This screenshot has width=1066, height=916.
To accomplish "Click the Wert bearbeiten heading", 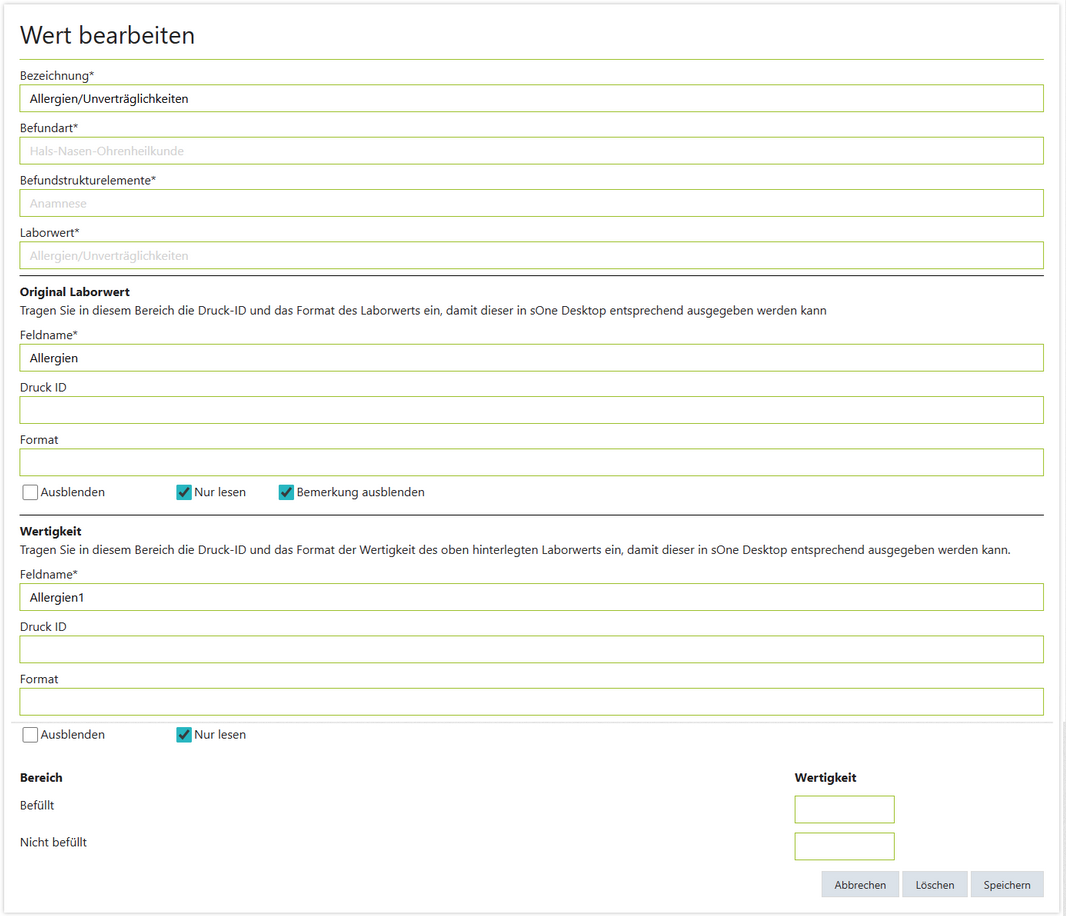I will (107, 35).
